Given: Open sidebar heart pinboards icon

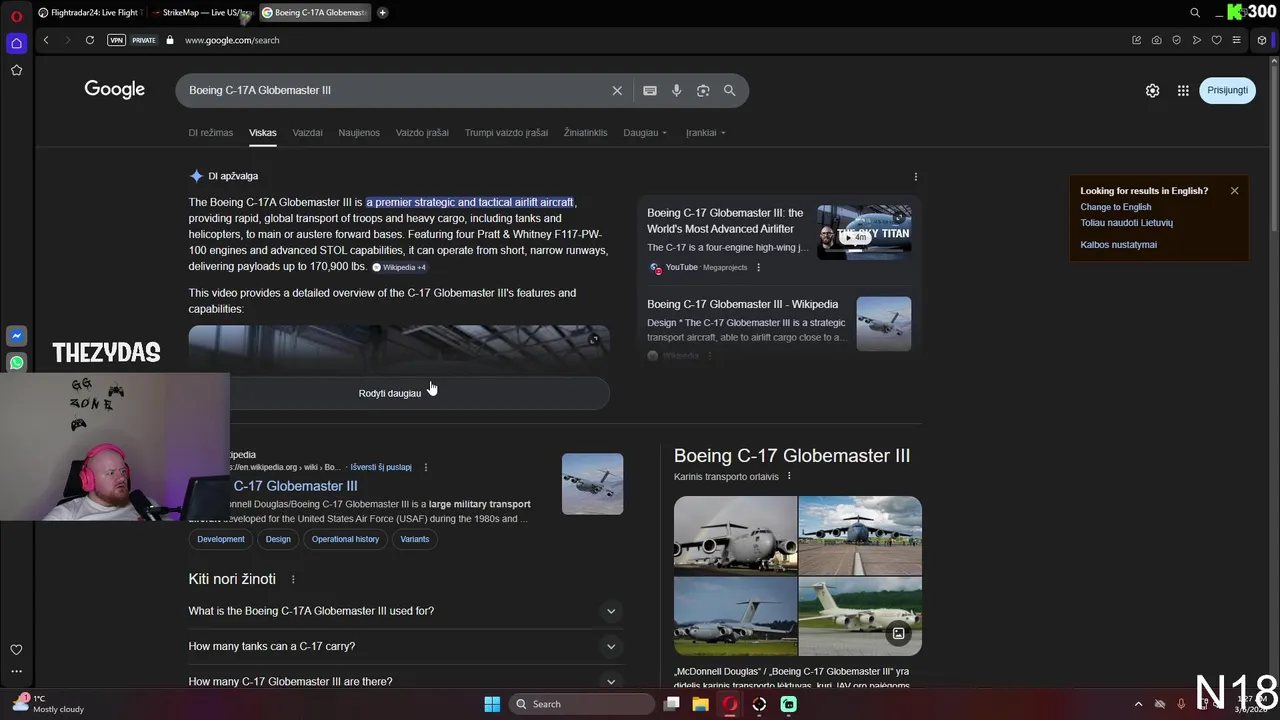Looking at the screenshot, I should pyautogui.click(x=16, y=650).
